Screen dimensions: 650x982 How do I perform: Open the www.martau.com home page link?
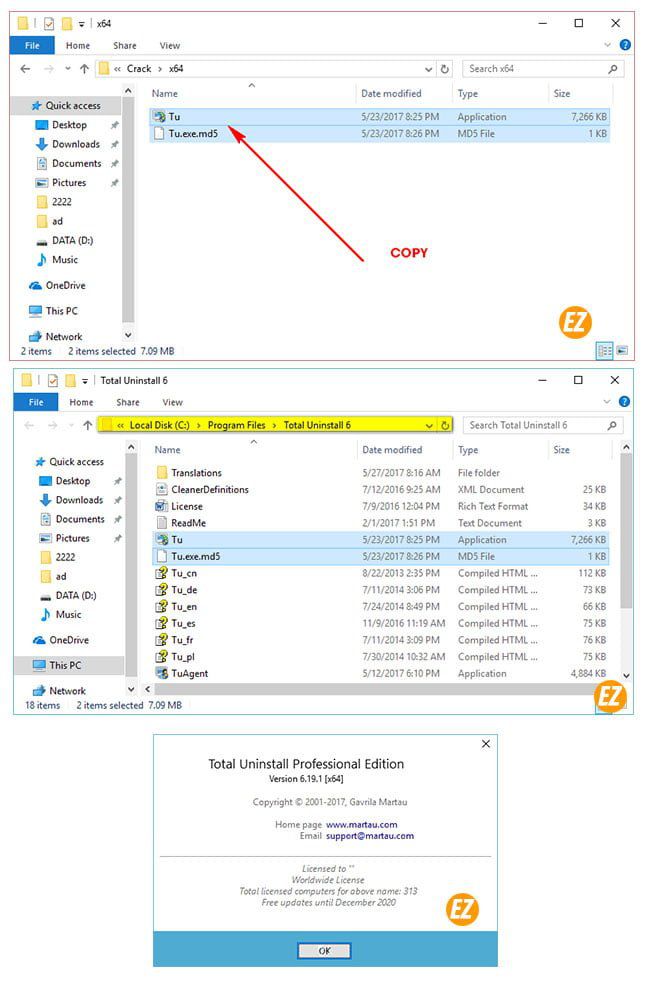pos(361,825)
